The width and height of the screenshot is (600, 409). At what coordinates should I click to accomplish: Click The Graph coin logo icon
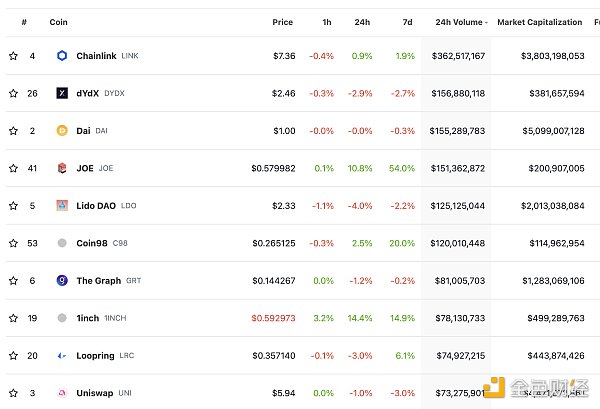point(62,281)
